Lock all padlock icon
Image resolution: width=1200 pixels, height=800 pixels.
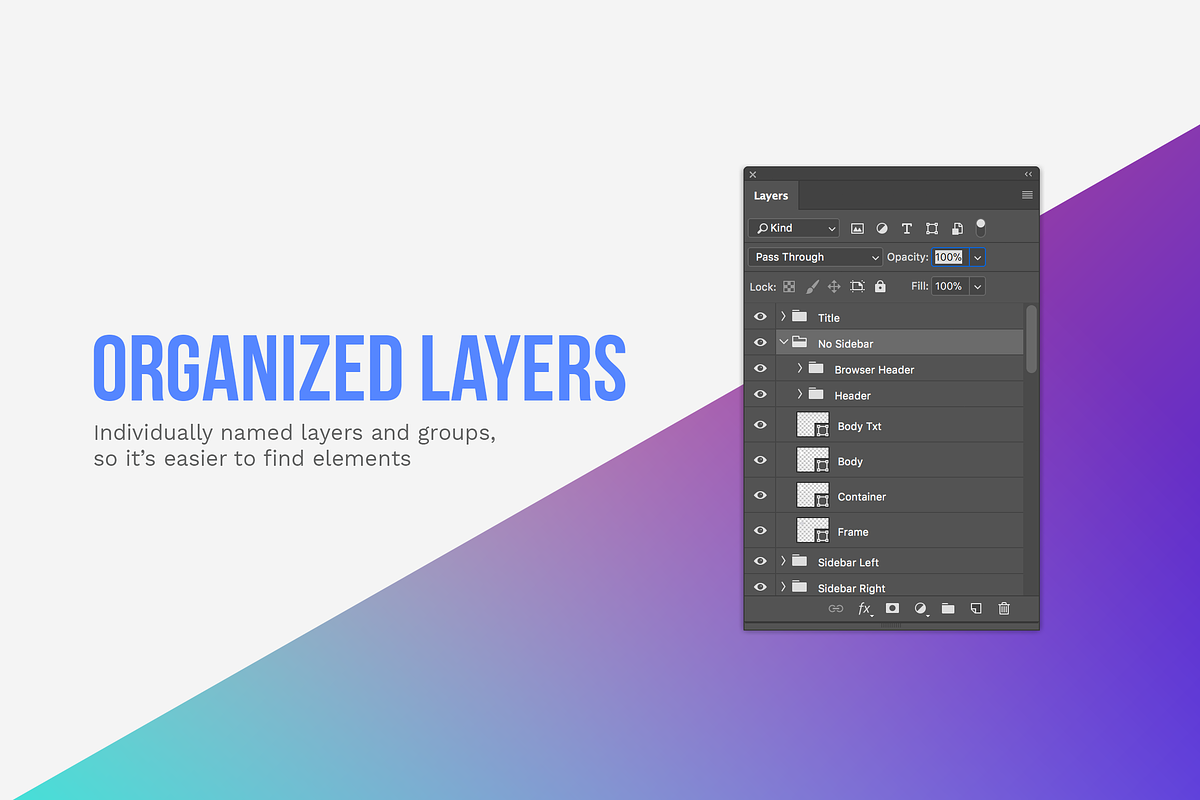(880, 286)
